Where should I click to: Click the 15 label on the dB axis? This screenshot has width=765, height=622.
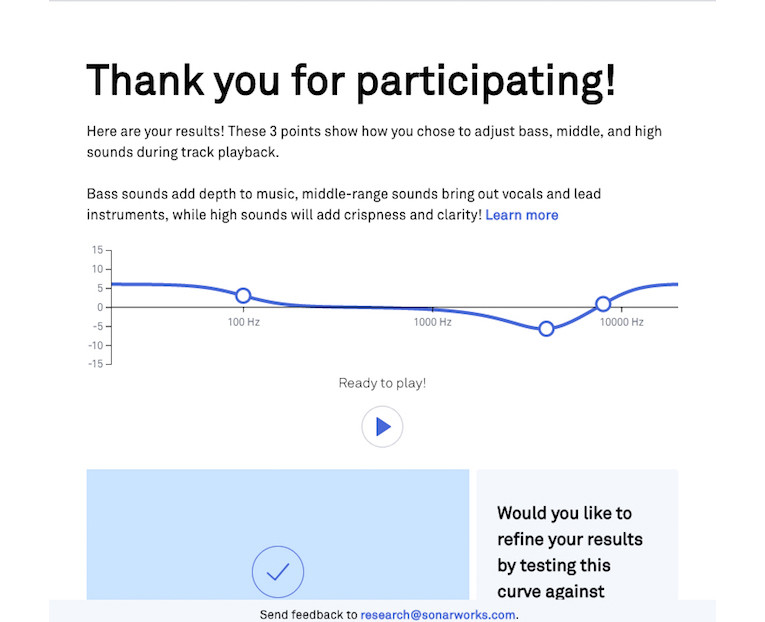pos(98,250)
